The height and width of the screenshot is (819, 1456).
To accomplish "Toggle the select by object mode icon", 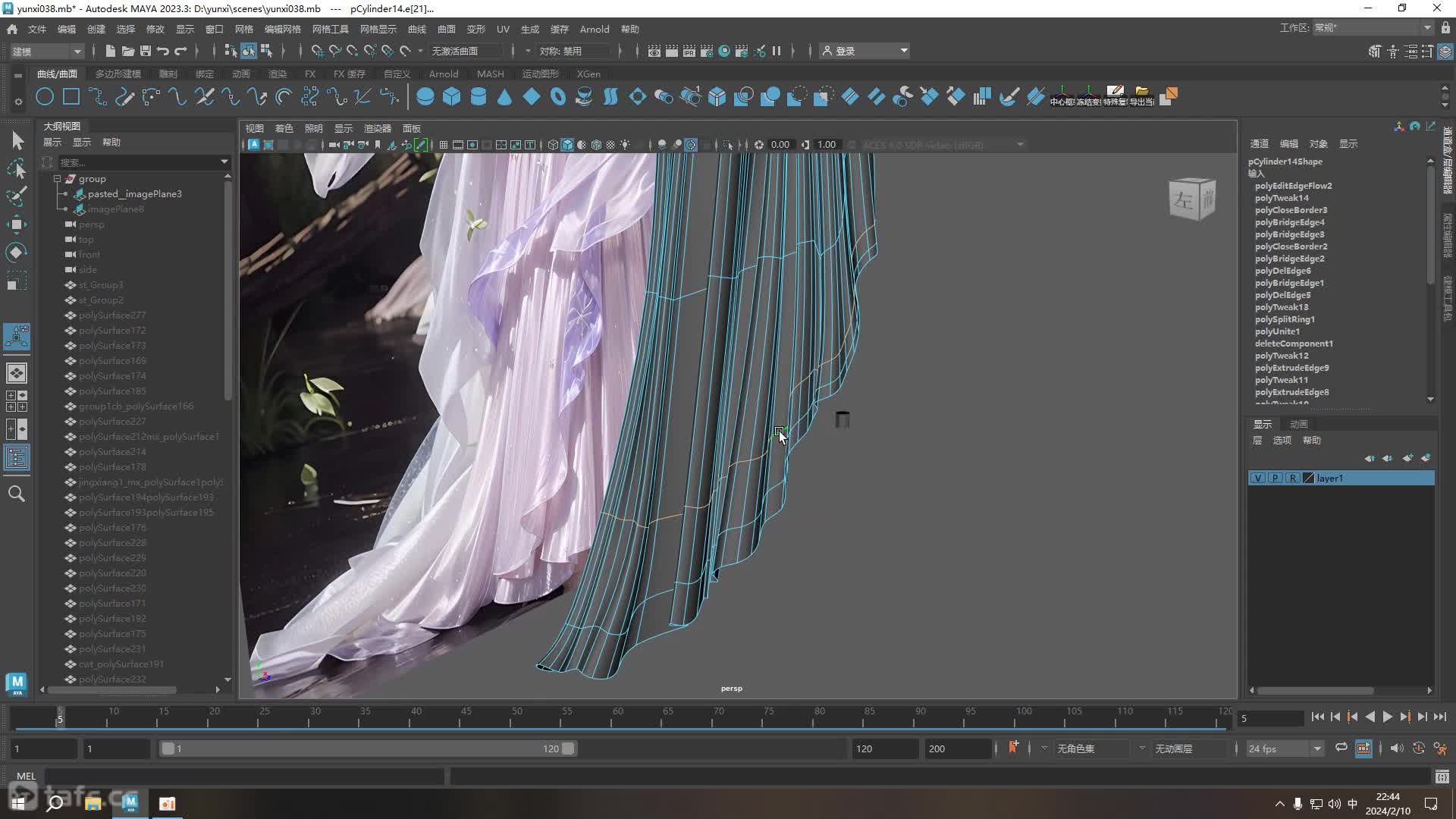I will pos(249,51).
